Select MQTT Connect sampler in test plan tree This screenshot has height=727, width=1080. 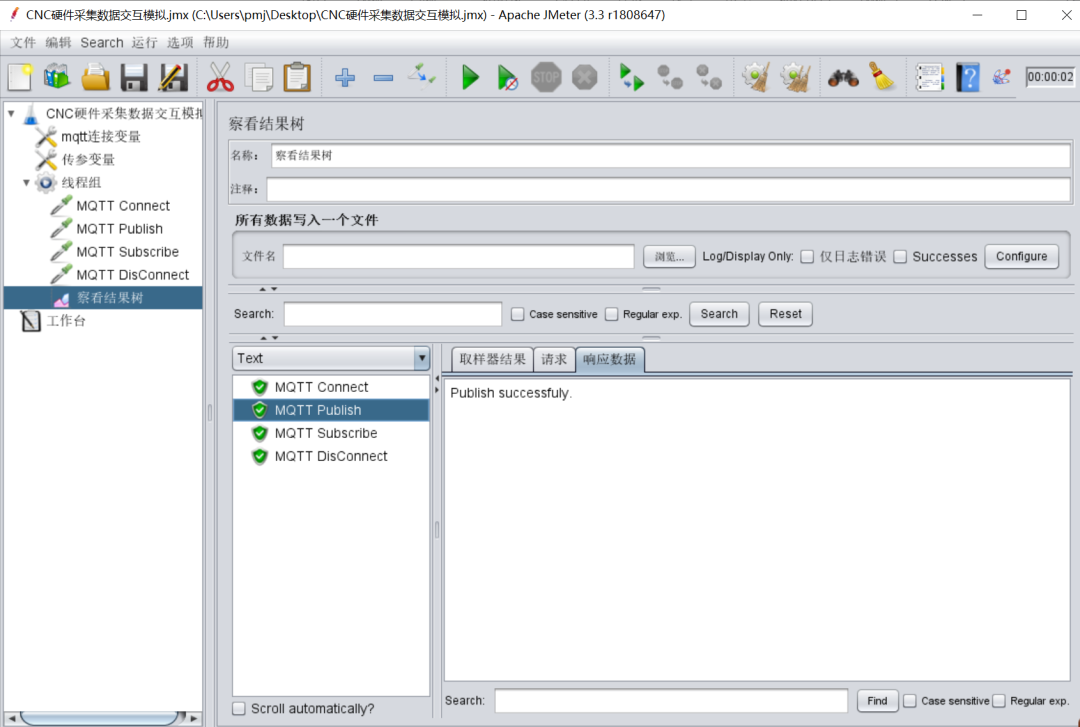pos(123,205)
